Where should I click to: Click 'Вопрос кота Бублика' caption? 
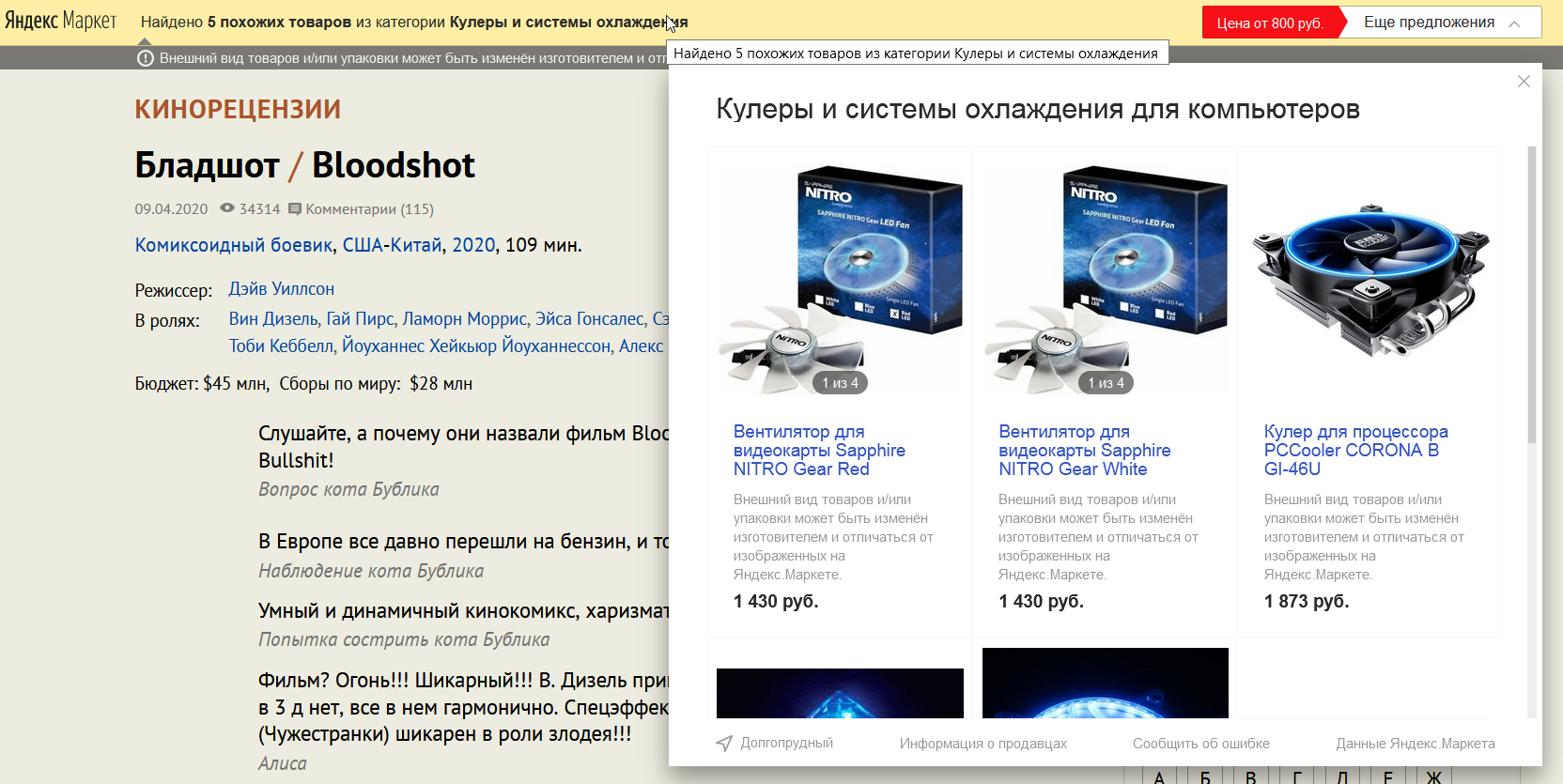click(348, 489)
